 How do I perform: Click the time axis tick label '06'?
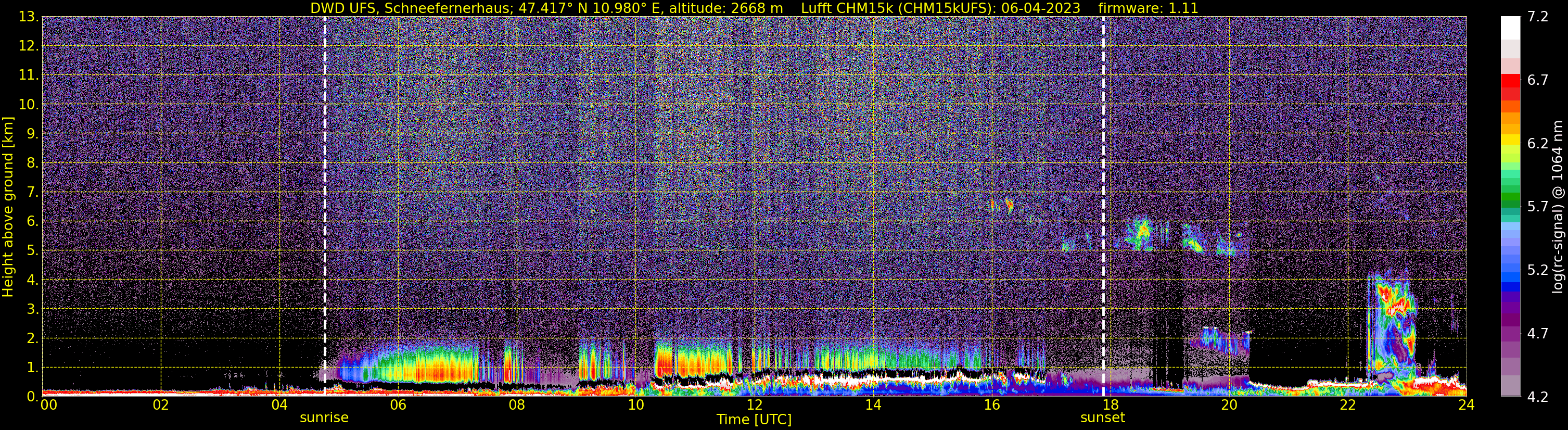398,405
